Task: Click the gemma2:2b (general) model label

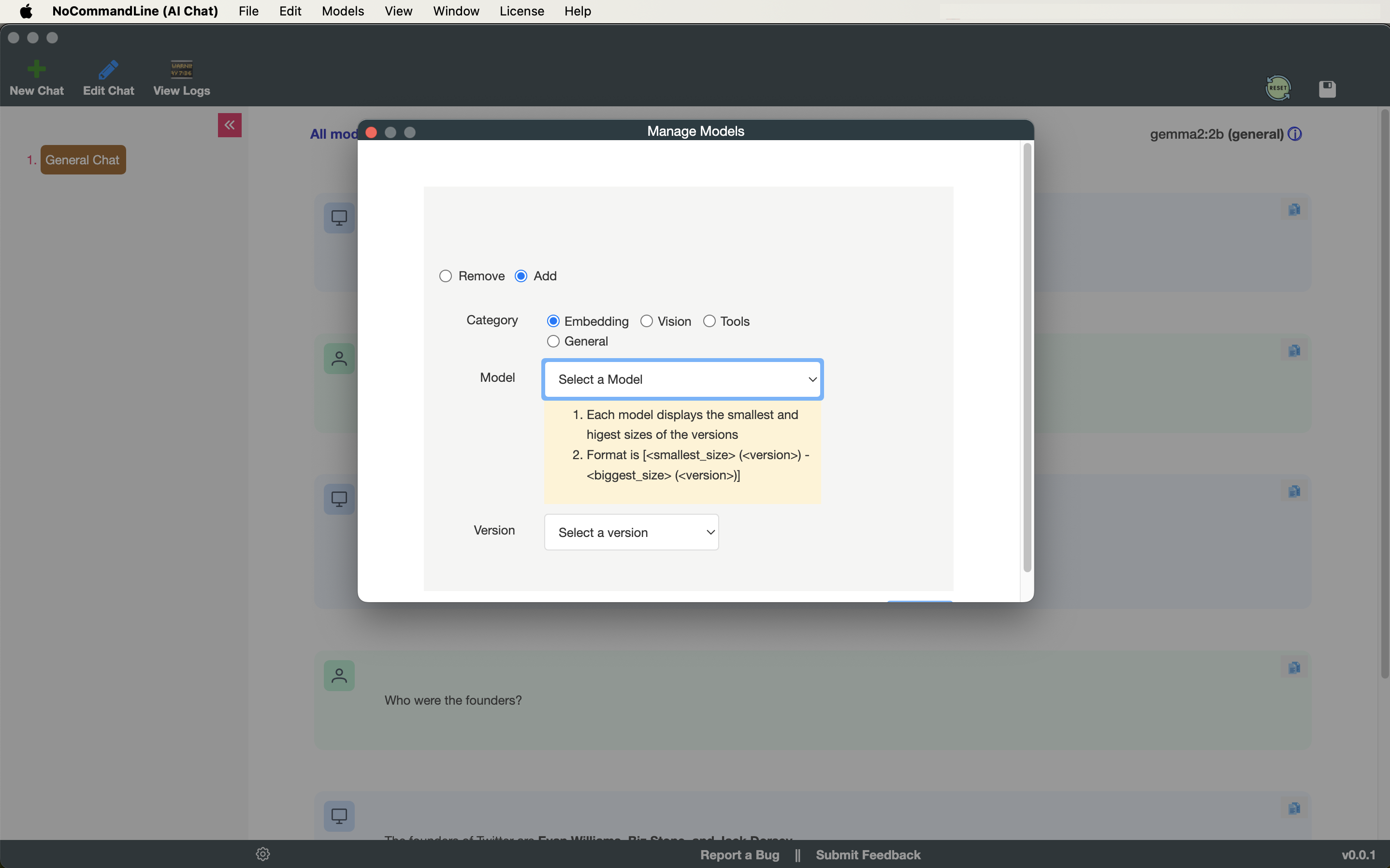Action: pos(1216,134)
